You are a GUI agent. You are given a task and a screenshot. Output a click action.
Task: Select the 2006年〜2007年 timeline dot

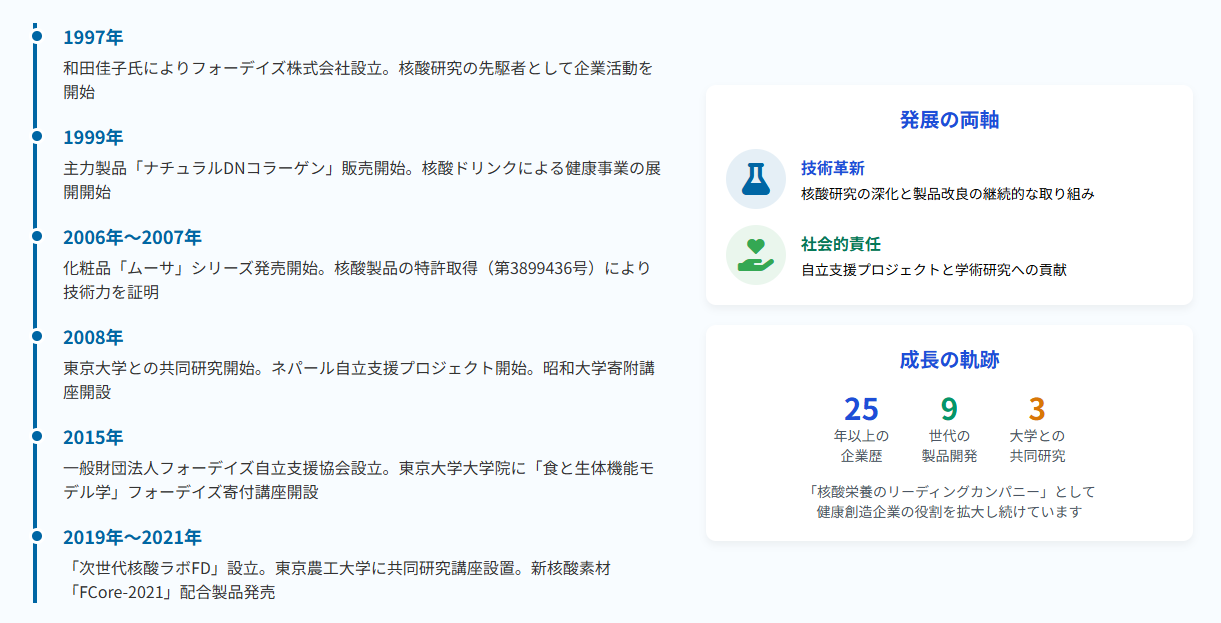[37, 236]
